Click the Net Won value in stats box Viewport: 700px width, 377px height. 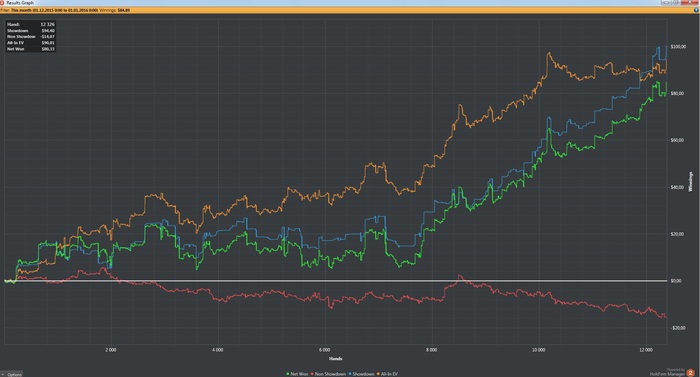tap(48, 49)
